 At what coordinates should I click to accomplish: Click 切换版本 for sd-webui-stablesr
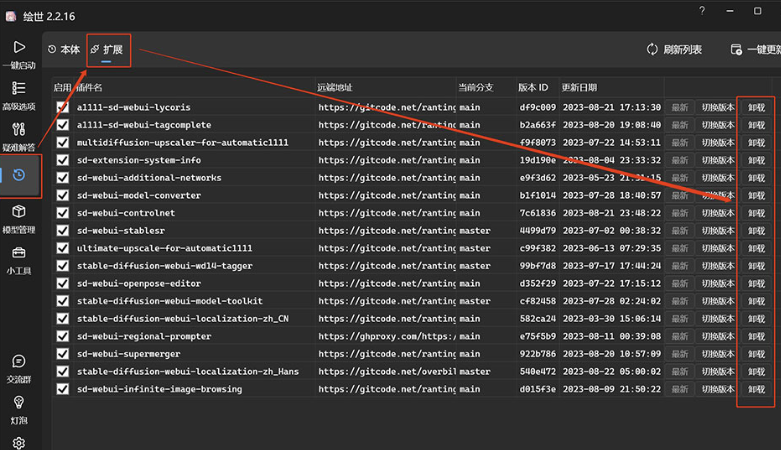coord(718,230)
